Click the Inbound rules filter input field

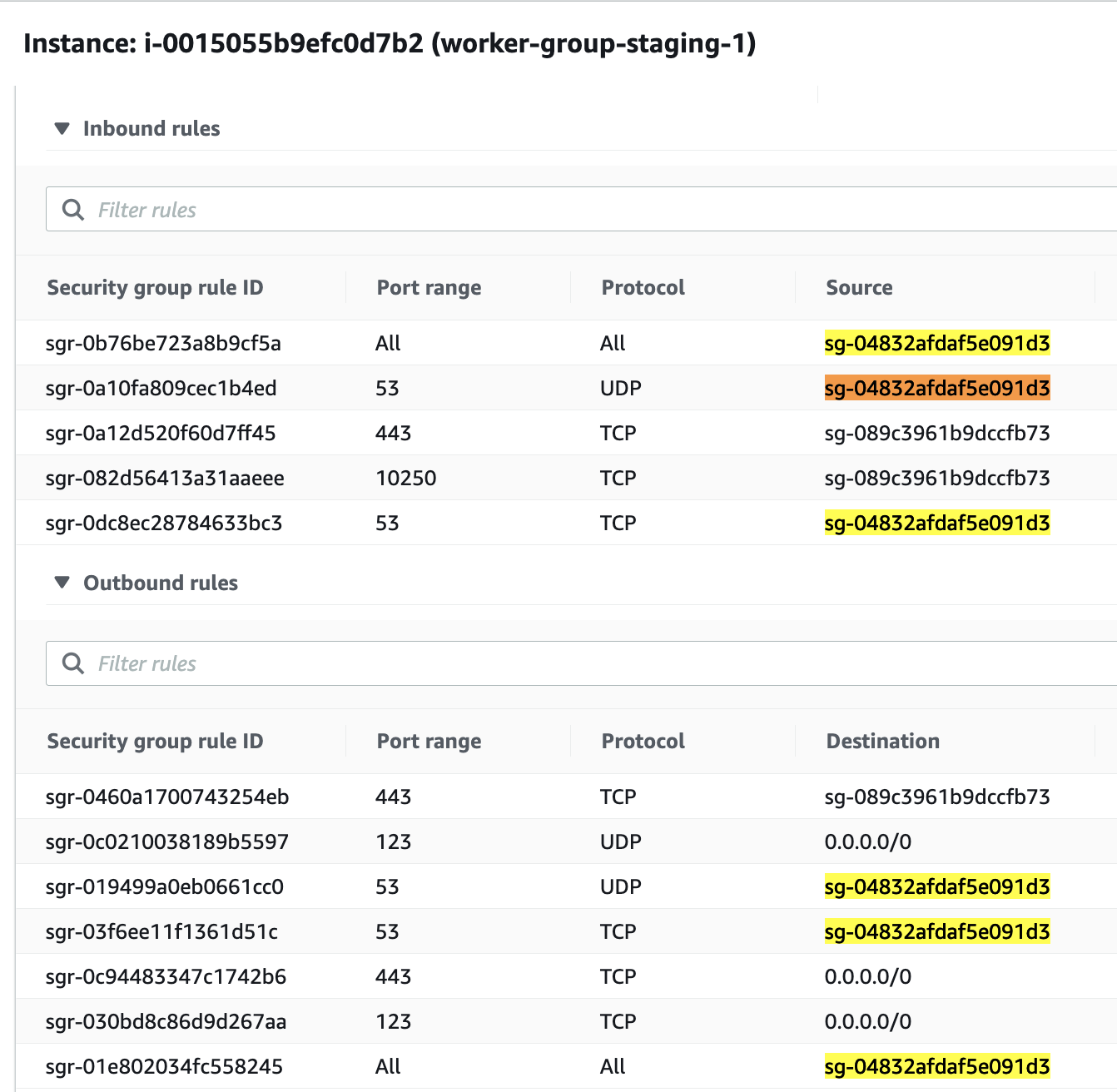(333, 209)
